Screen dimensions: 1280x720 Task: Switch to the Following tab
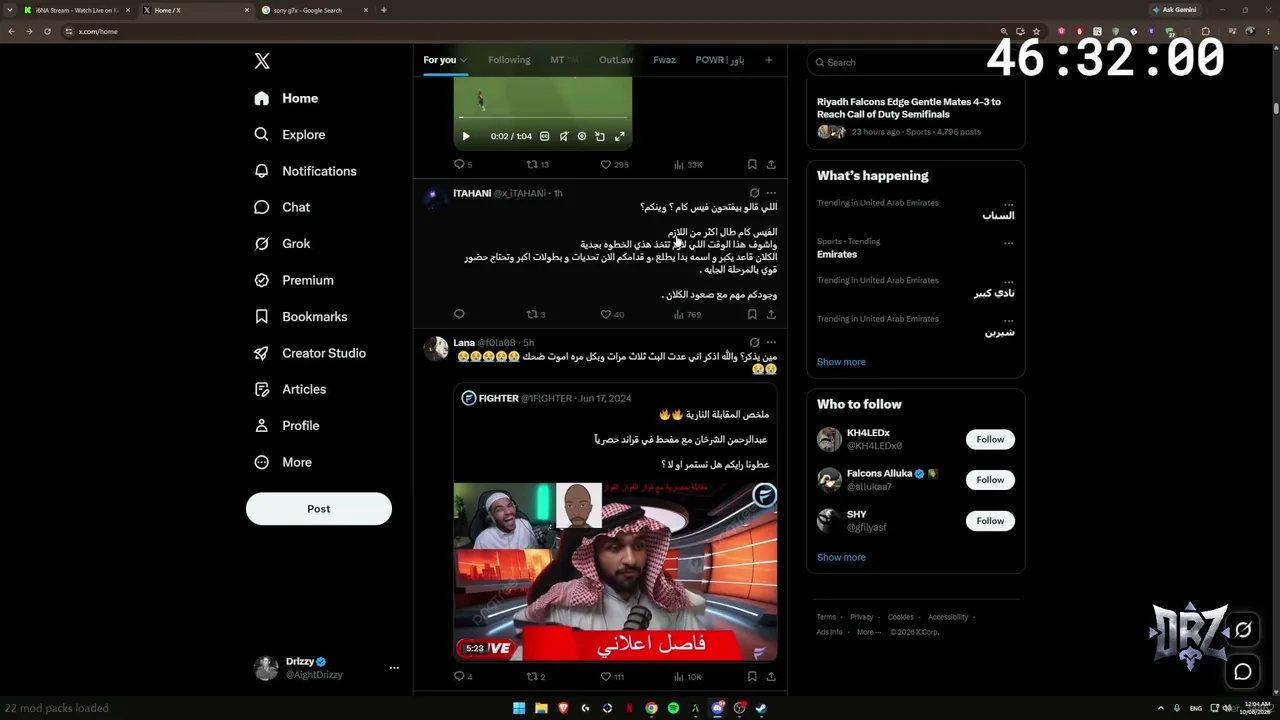509,60
